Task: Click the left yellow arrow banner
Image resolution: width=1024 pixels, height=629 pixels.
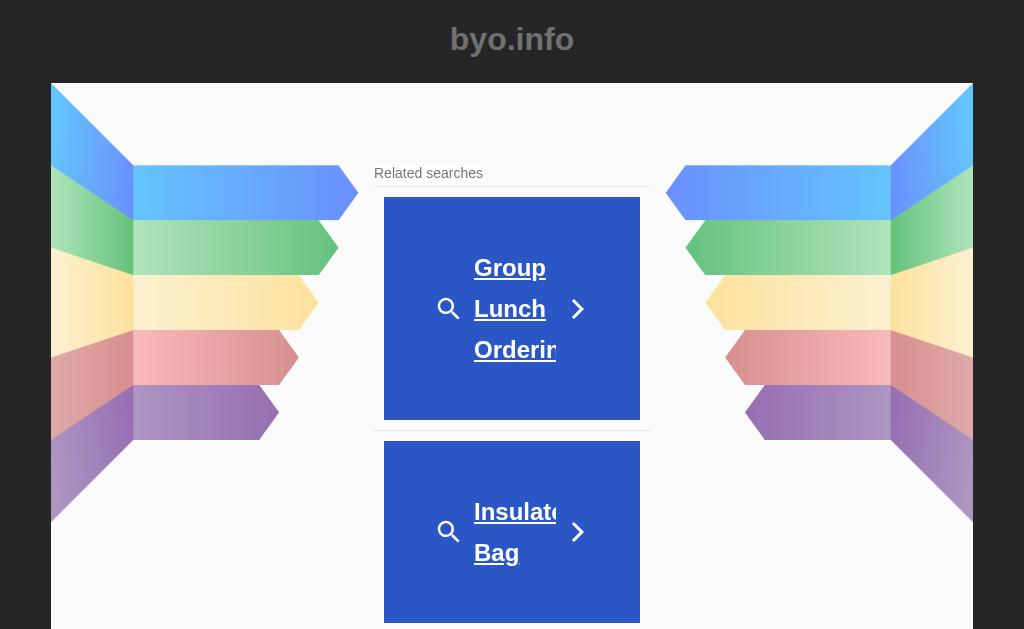Action: tap(225, 302)
